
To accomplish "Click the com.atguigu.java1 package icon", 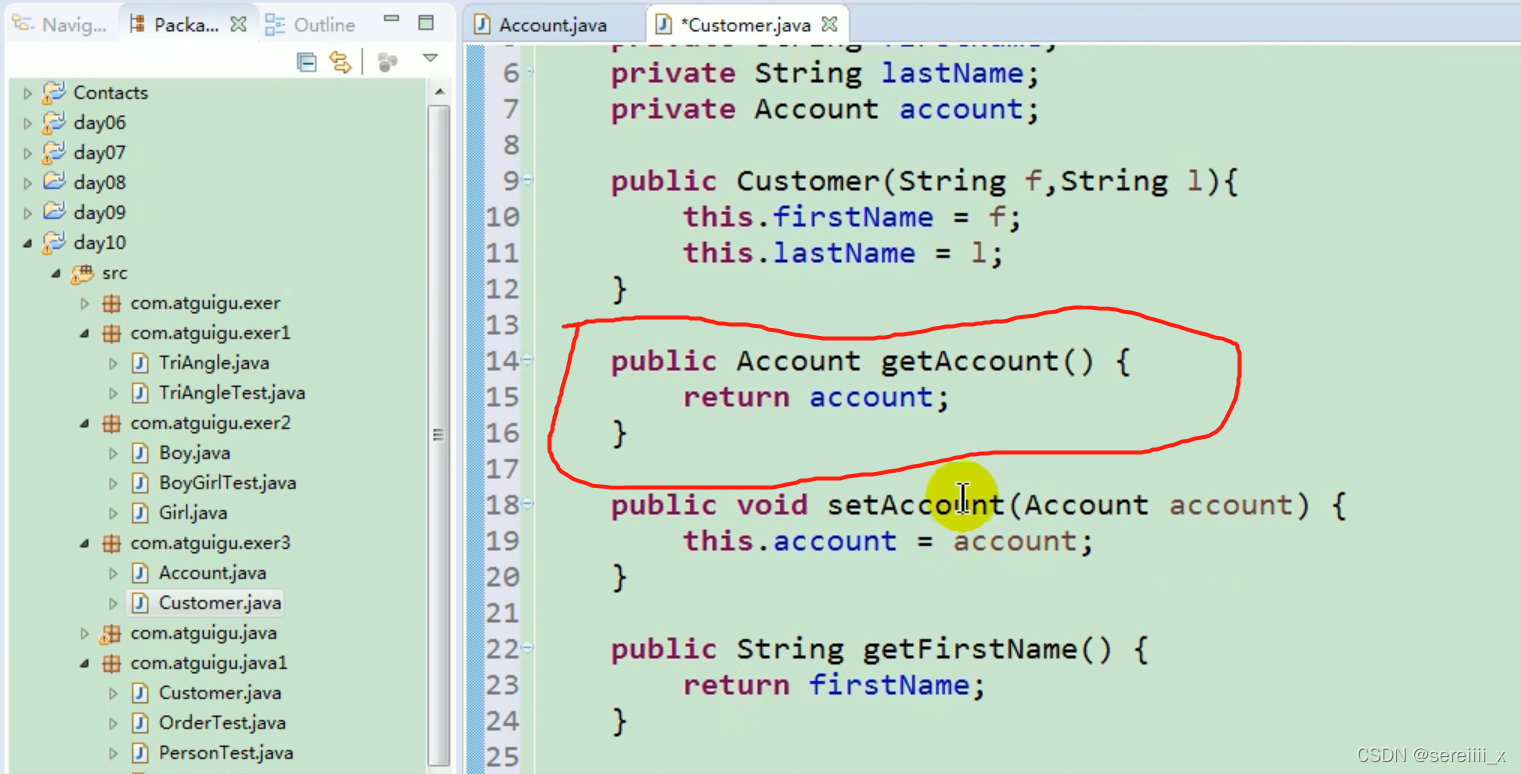I will [x=111, y=663].
